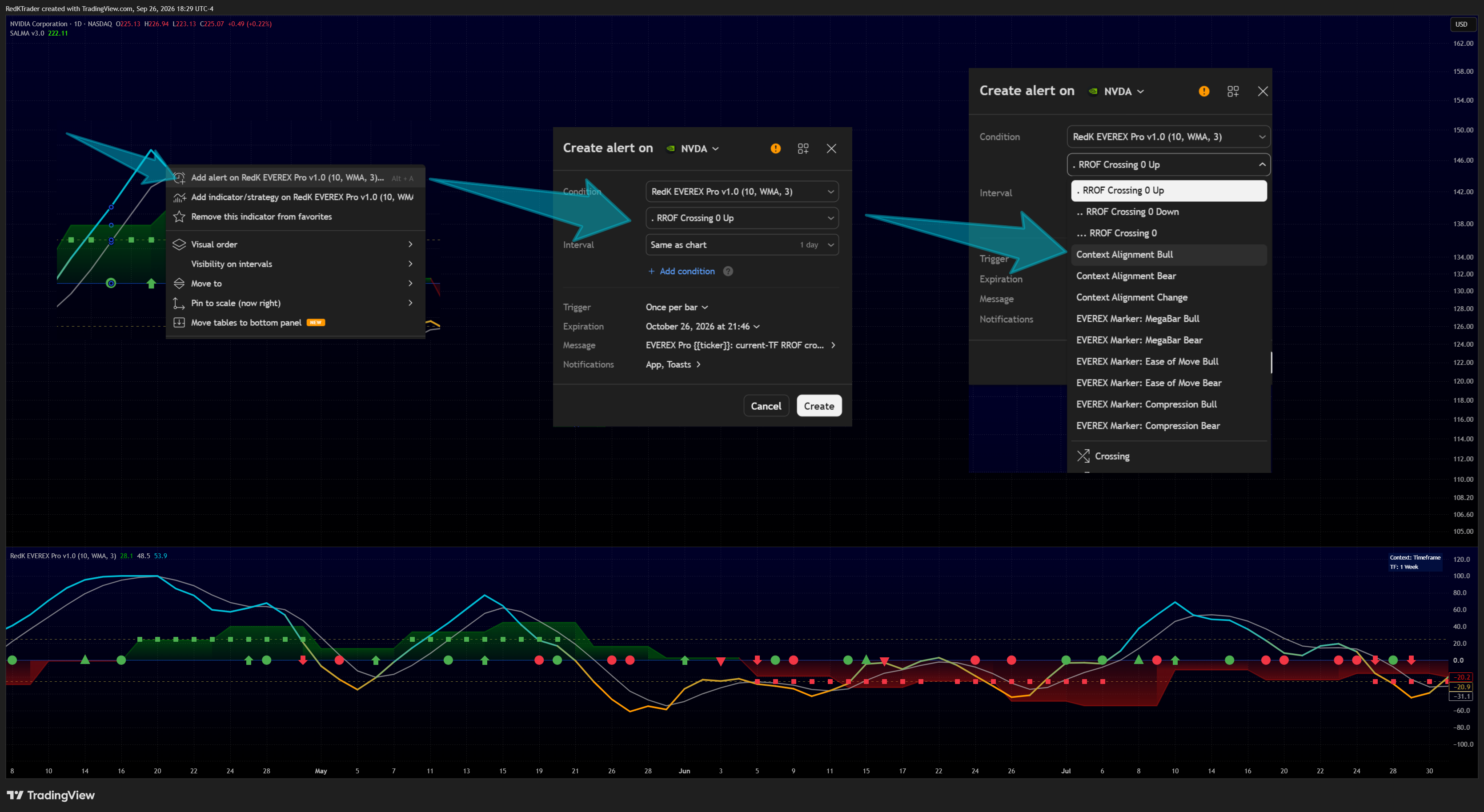The image size is (1484, 812).
Task: Click RedK EVEREX Pro v1.0 indicator legend title
Action: point(63,556)
